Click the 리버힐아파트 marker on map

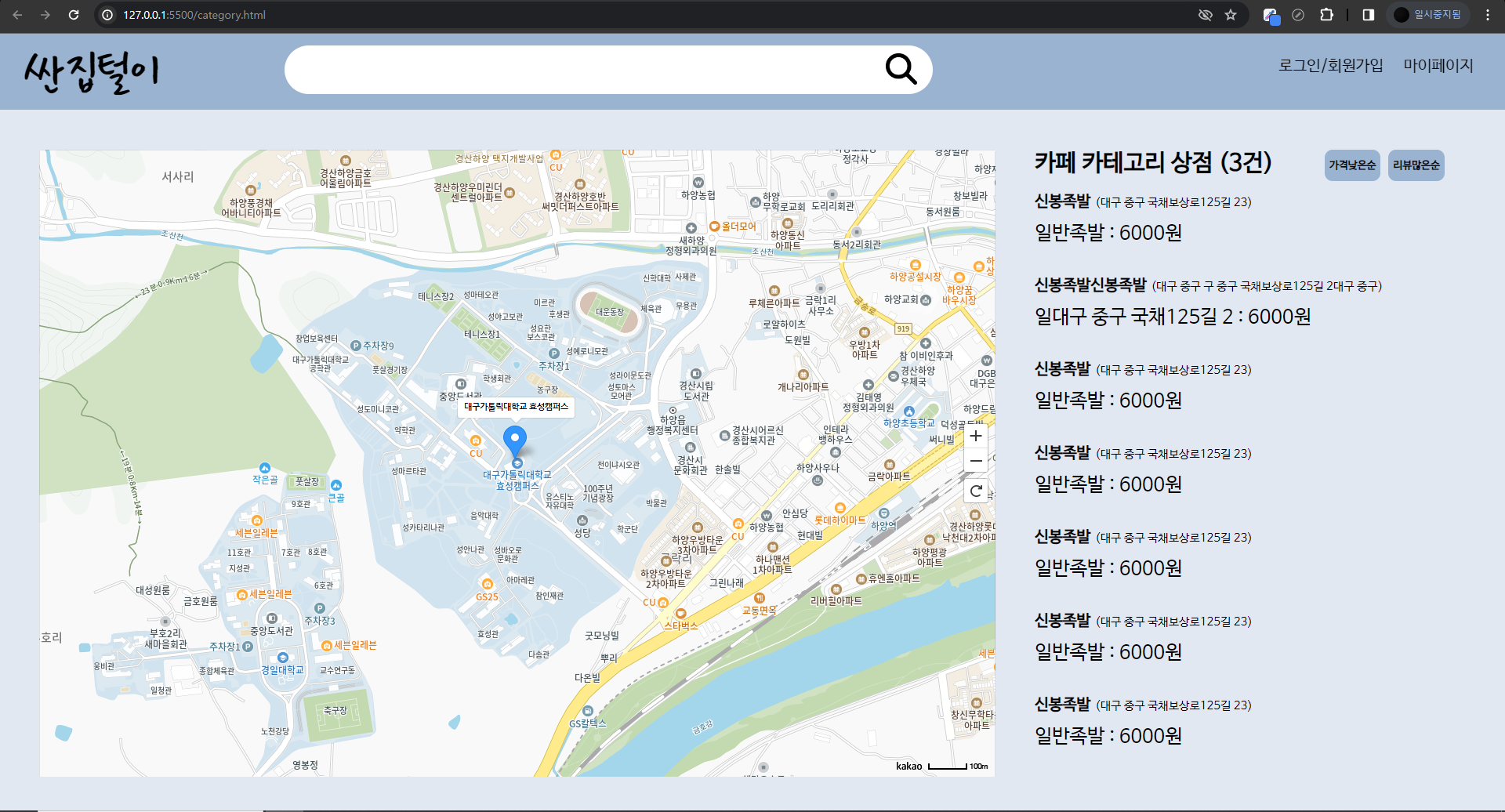(x=836, y=589)
